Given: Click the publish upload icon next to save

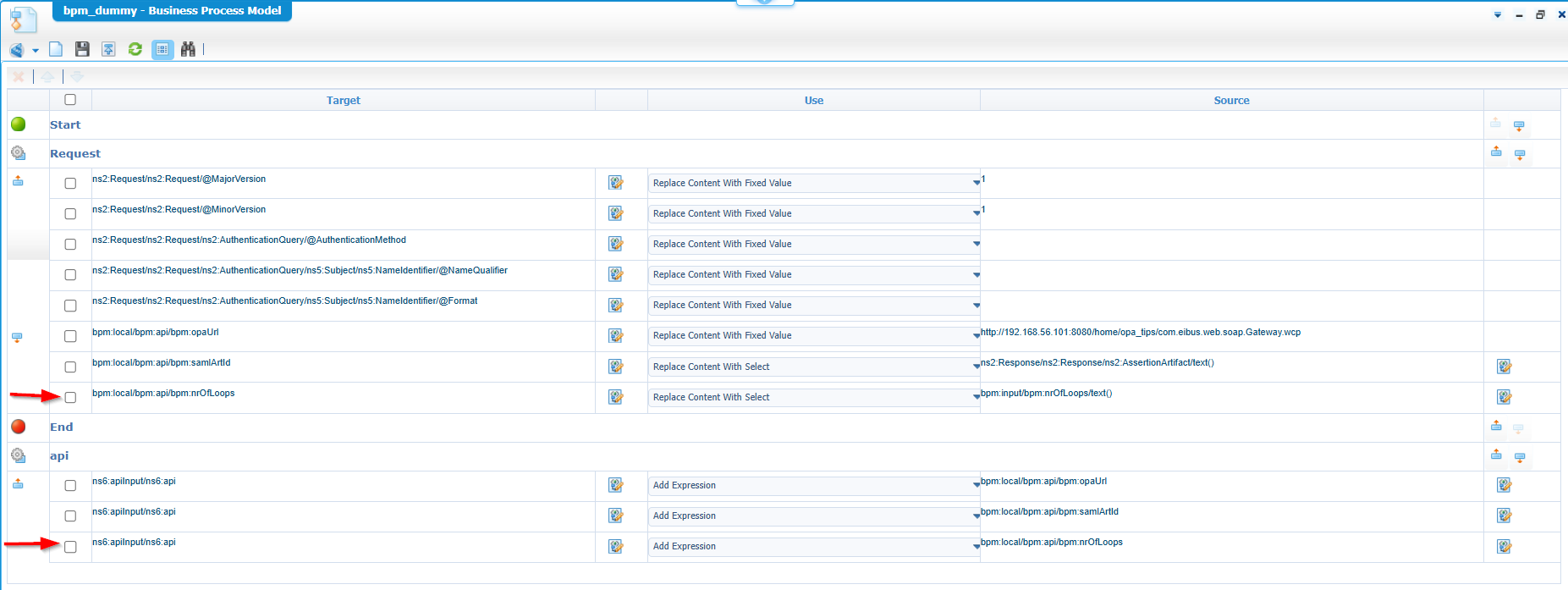Looking at the screenshot, I should click(x=108, y=49).
